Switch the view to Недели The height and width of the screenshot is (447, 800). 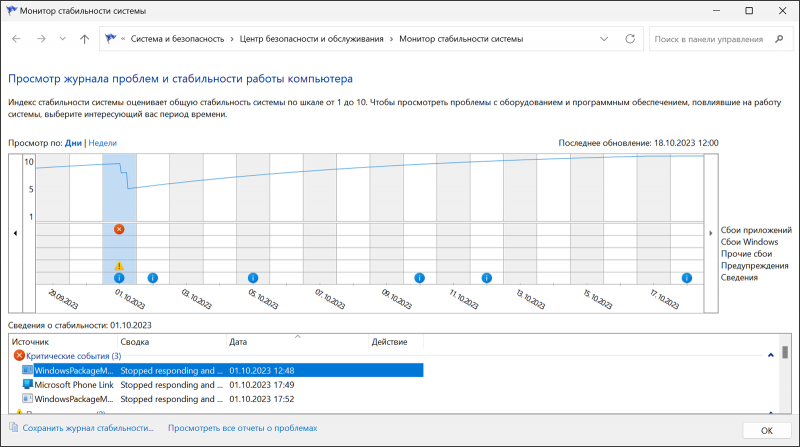tap(103, 143)
